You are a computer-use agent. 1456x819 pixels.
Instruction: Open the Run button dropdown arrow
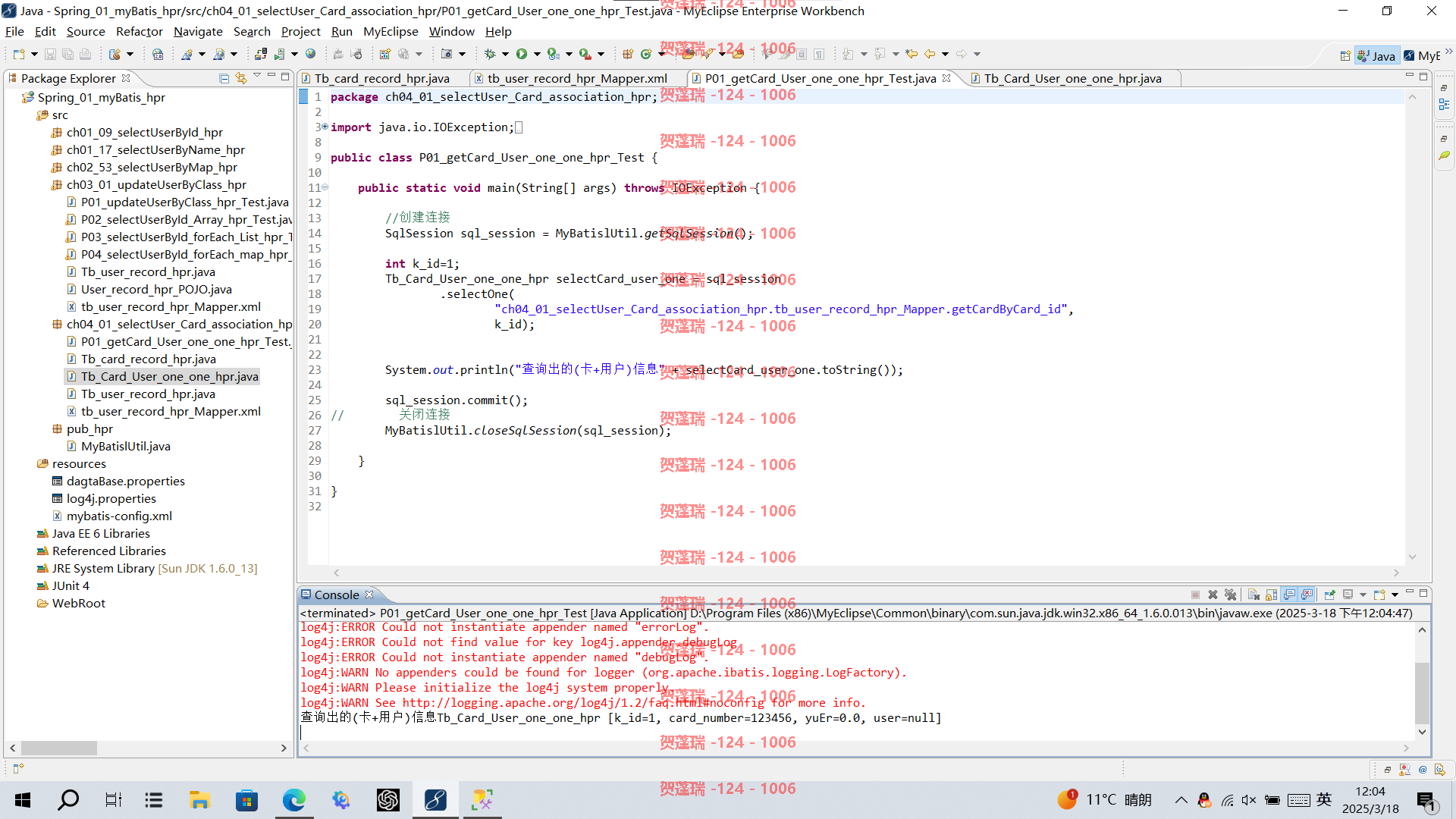tap(537, 54)
